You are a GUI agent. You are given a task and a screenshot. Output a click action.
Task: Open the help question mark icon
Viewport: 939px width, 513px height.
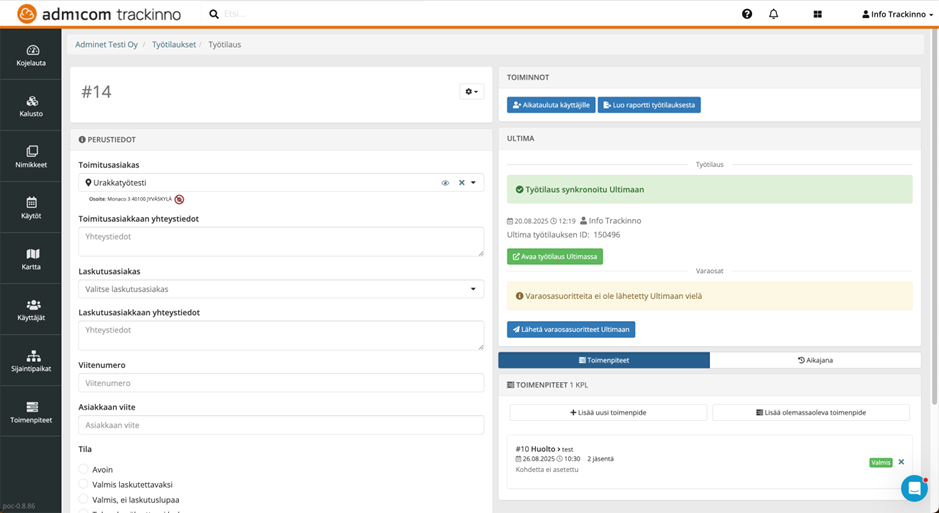coord(747,14)
